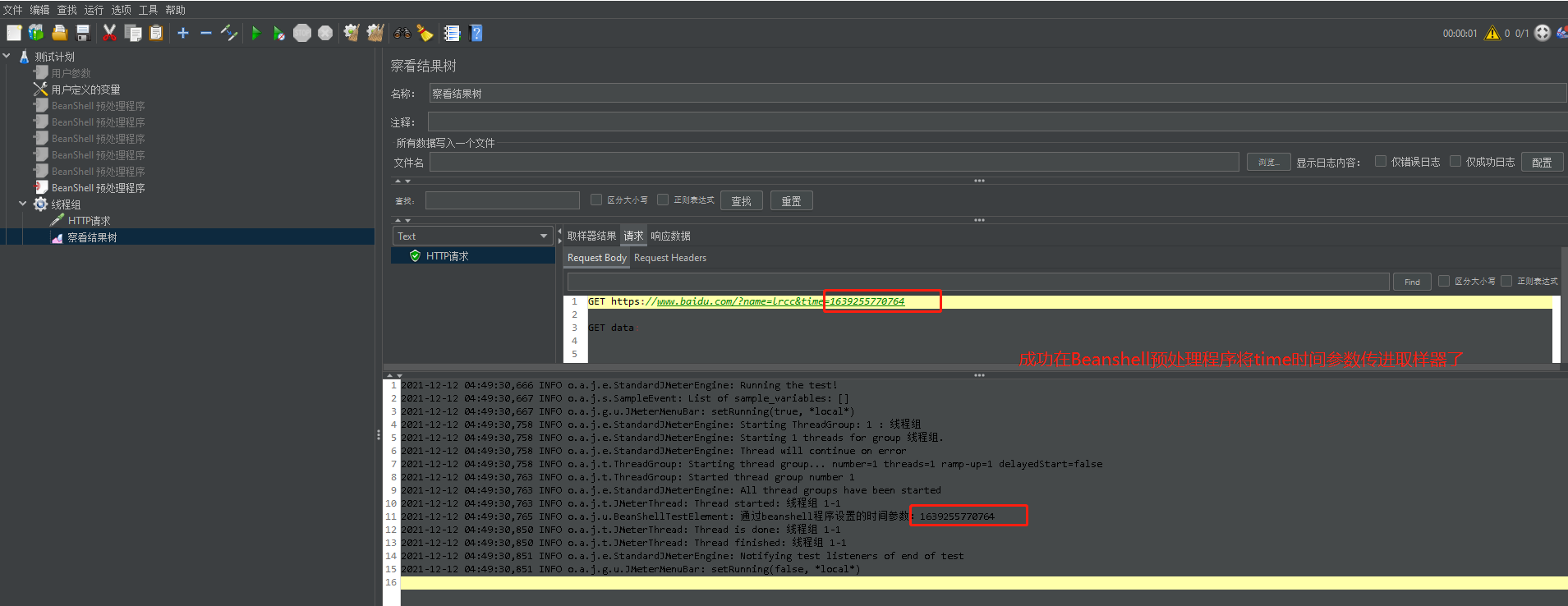The image size is (1568, 606).
Task: Select the enabled BeanShell 预处理程序 node
Action: tap(98, 188)
